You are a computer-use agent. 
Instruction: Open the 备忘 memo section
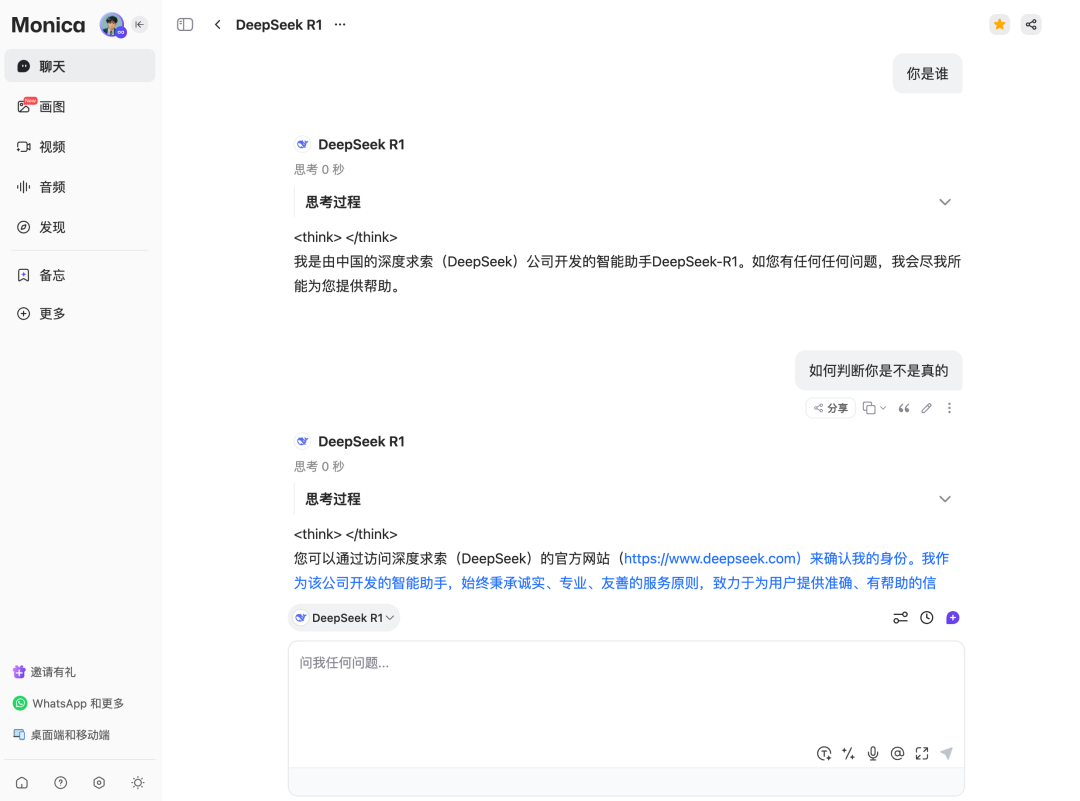pos(80,275)
